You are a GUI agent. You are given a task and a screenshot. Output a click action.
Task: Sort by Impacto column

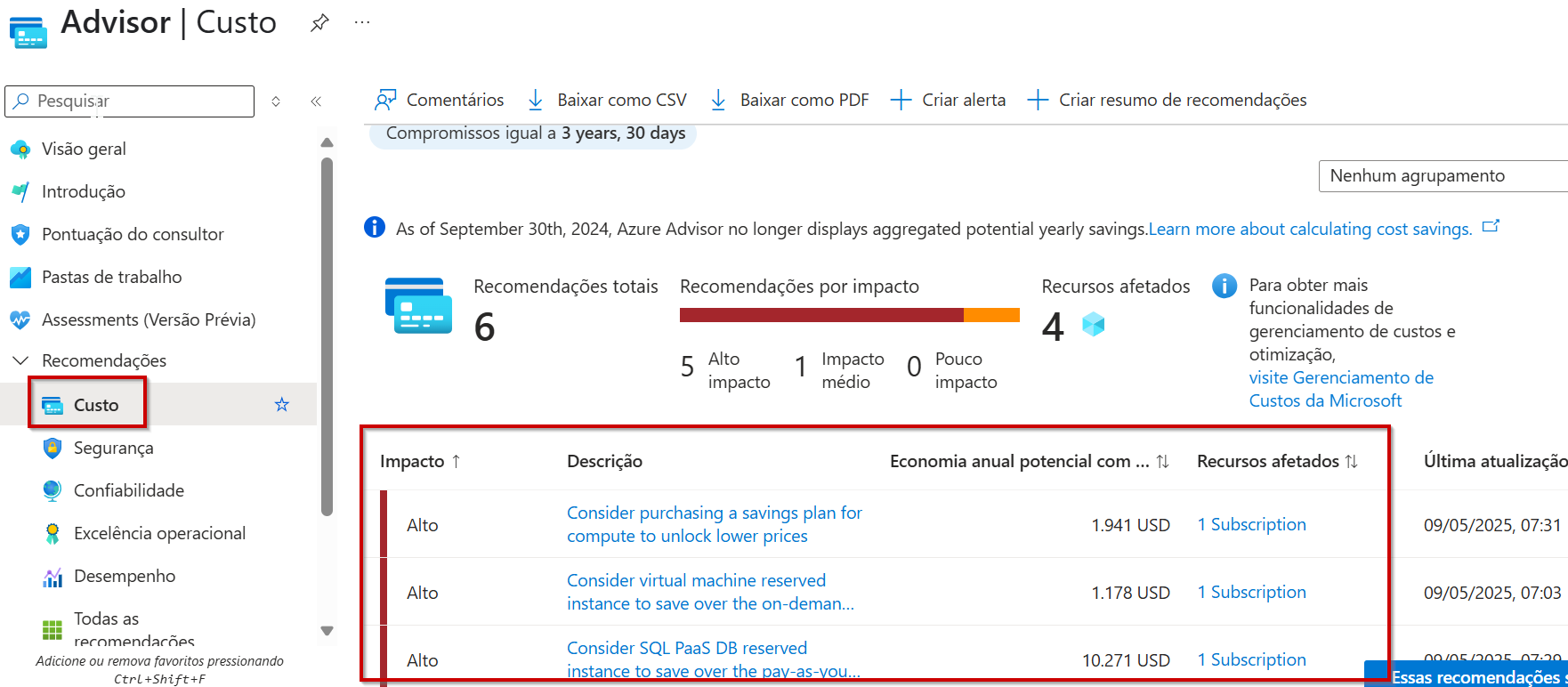[420, 461]
